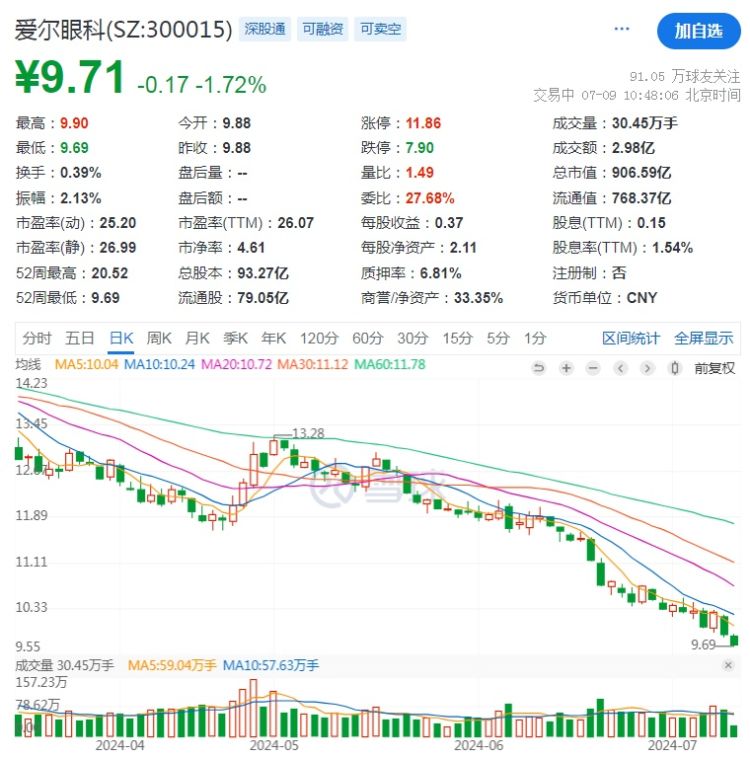
Task: Switch to the 120分 tab
Action: pos(319,338)
